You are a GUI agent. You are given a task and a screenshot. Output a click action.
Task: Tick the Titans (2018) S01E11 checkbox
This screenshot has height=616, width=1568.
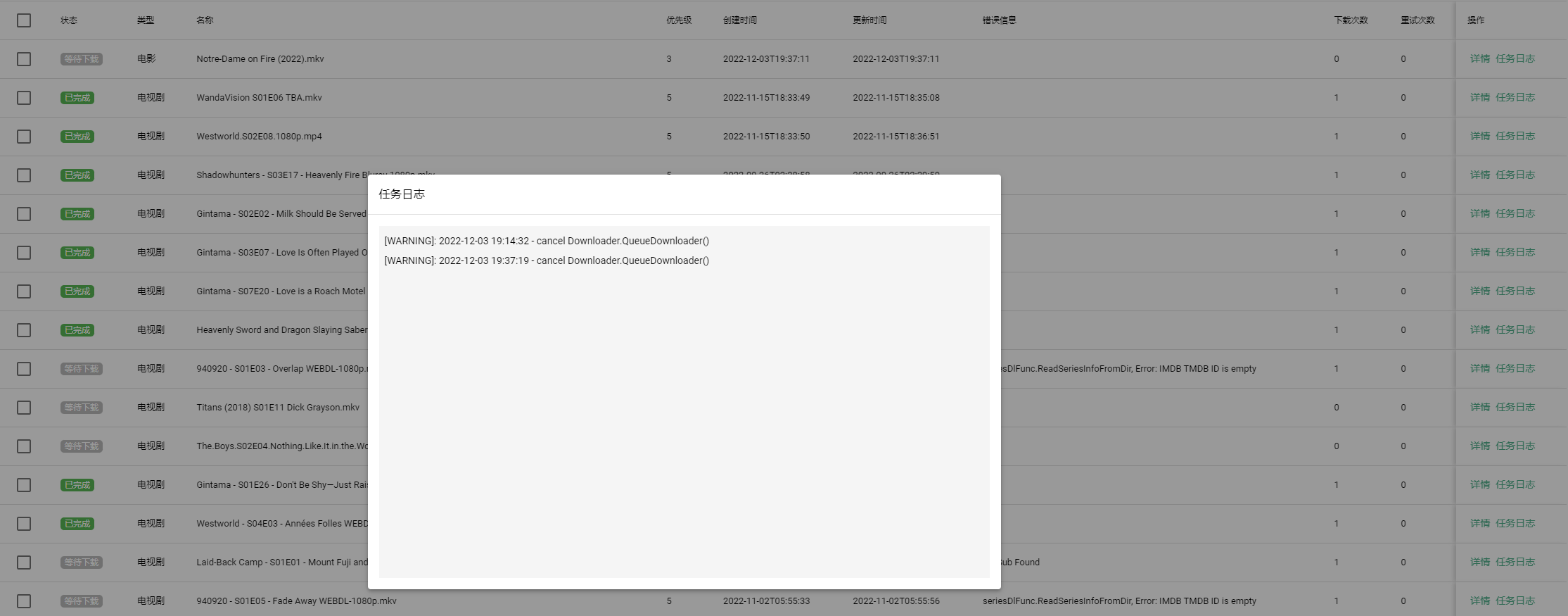[x=24, y=408]
